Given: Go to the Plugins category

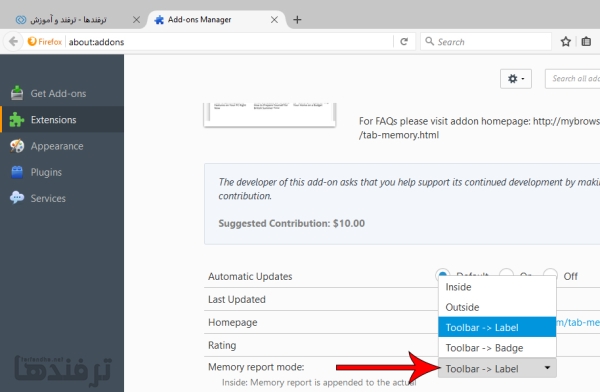Looking at the screenshot, I should click(46, 172).
